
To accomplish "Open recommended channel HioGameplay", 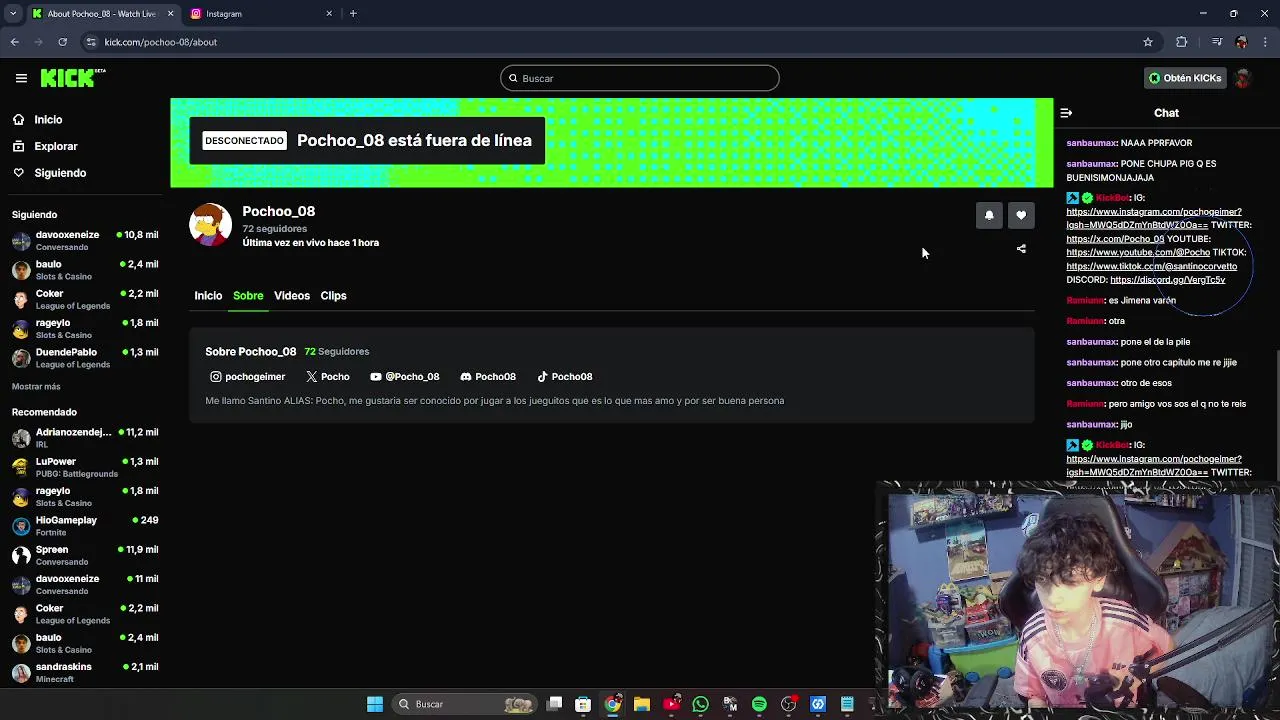I will pyautogui.click(x=85, y=526).
